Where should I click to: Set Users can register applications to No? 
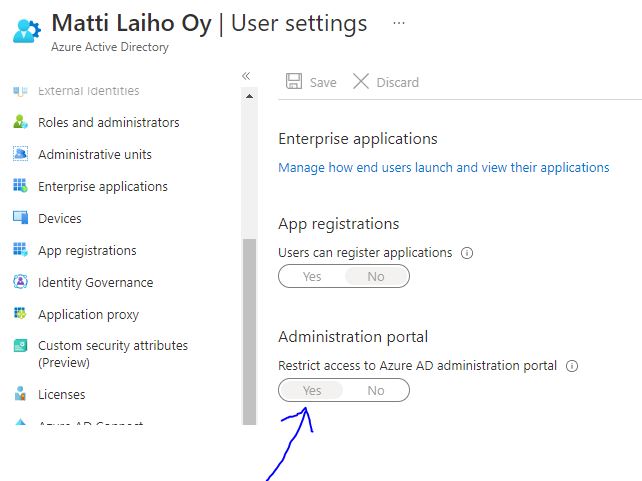tap(376, 276)
